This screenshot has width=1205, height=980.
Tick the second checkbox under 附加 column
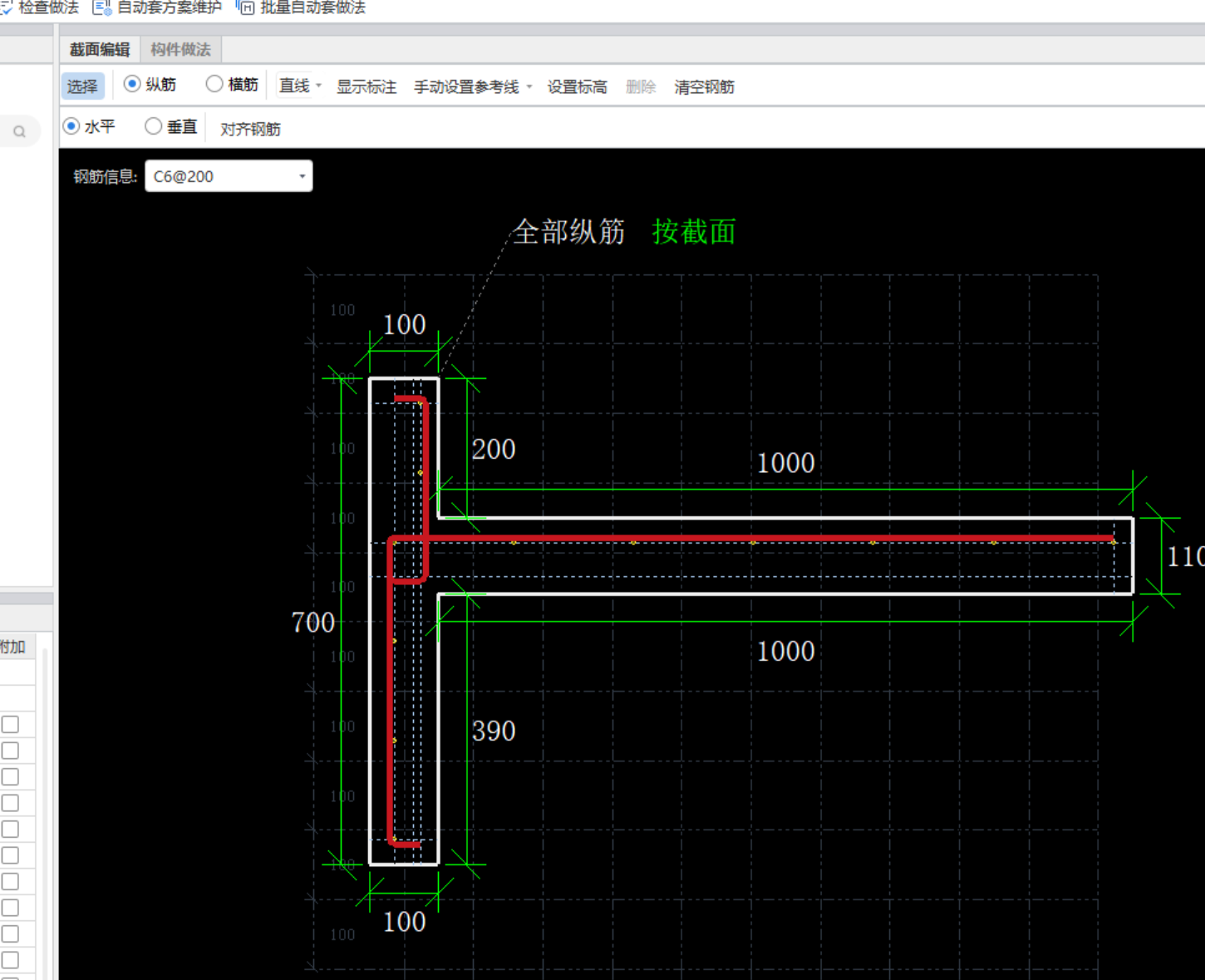tap(10, 751)
